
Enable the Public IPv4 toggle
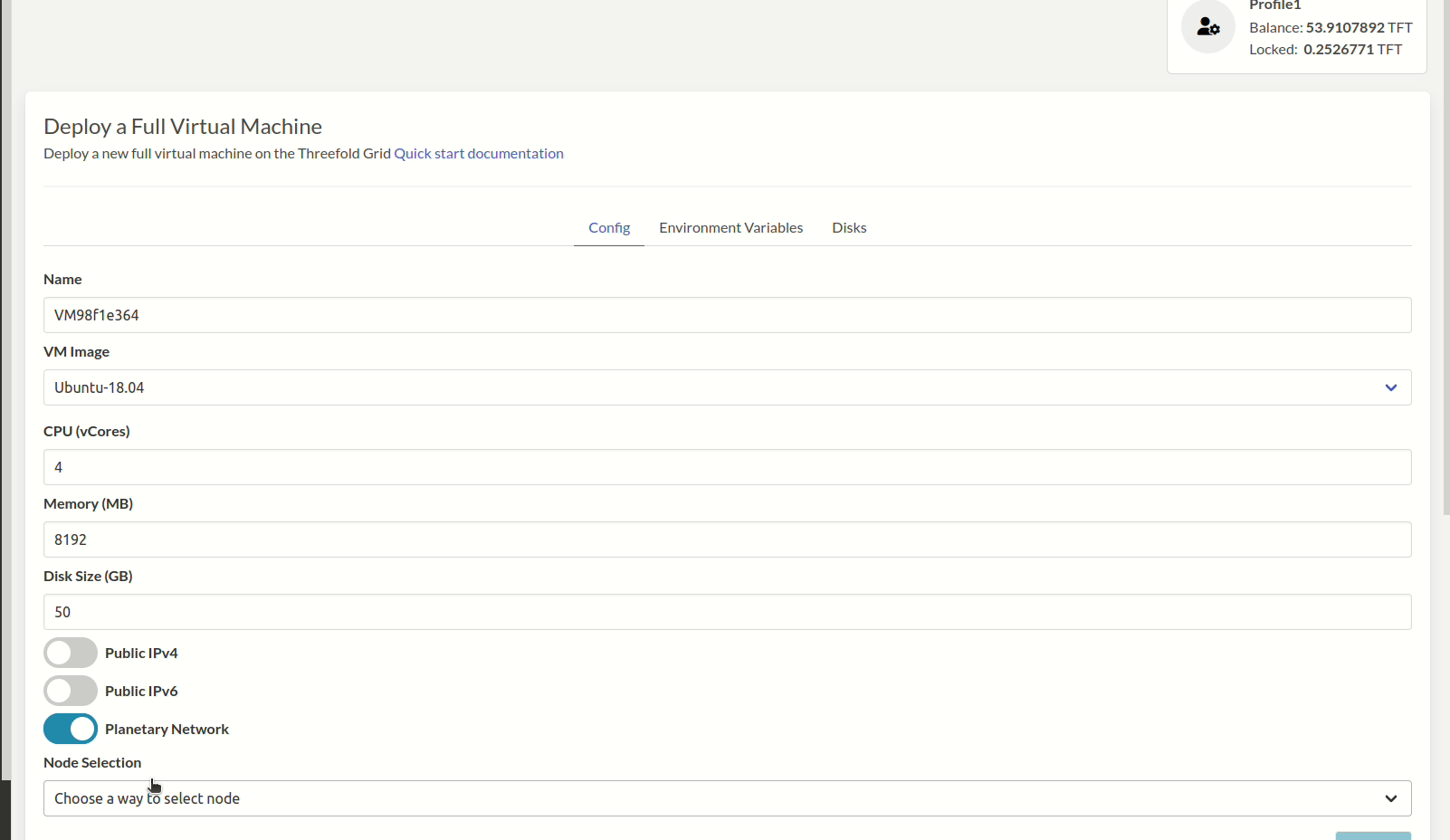pyautogui.click(x=71, y=652)
